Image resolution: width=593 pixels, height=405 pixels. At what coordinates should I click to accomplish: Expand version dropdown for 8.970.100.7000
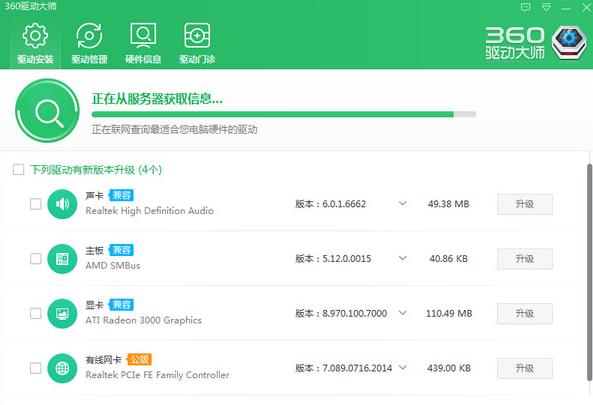click(402, 313)
